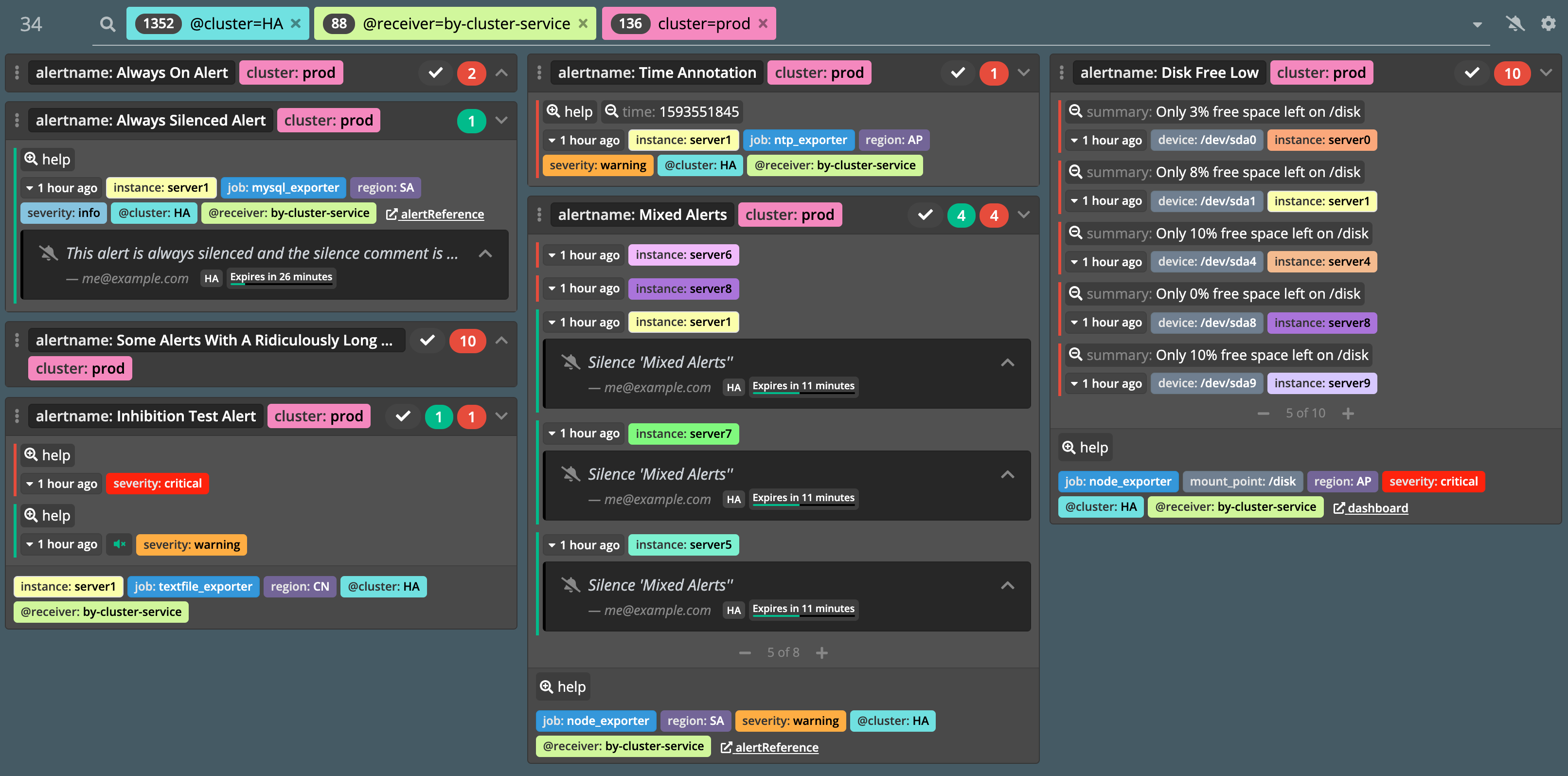Acknowledge the Always On Alert group
Image resolution: width=1568 pixels, height=776 pixels.
click(x=435, y=73)
